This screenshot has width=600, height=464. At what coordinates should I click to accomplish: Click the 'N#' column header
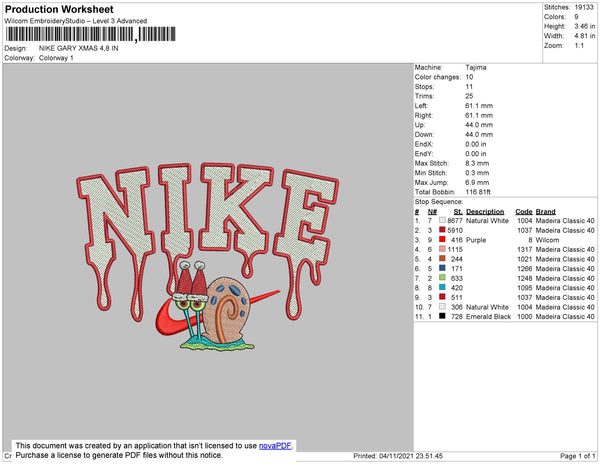(x=432, y=212)
